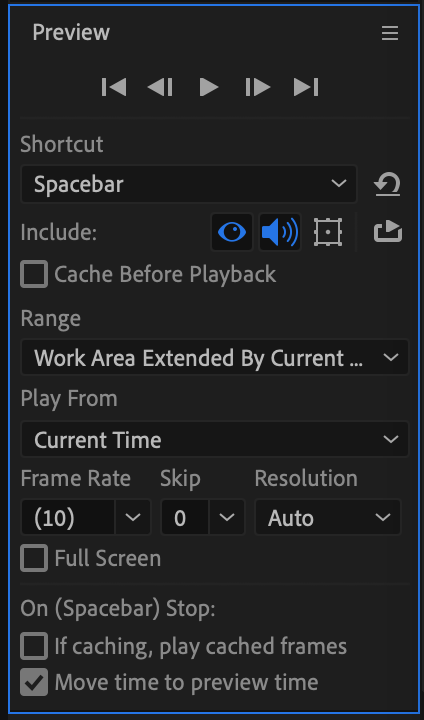424x720 pixels.
Task: Open the Play From Current Time dropdown
Action: (x=215, y=440)
